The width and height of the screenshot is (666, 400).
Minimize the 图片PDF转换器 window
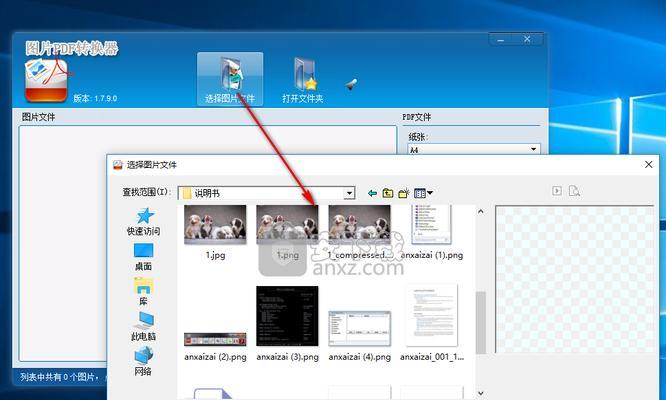pos(501,39)
